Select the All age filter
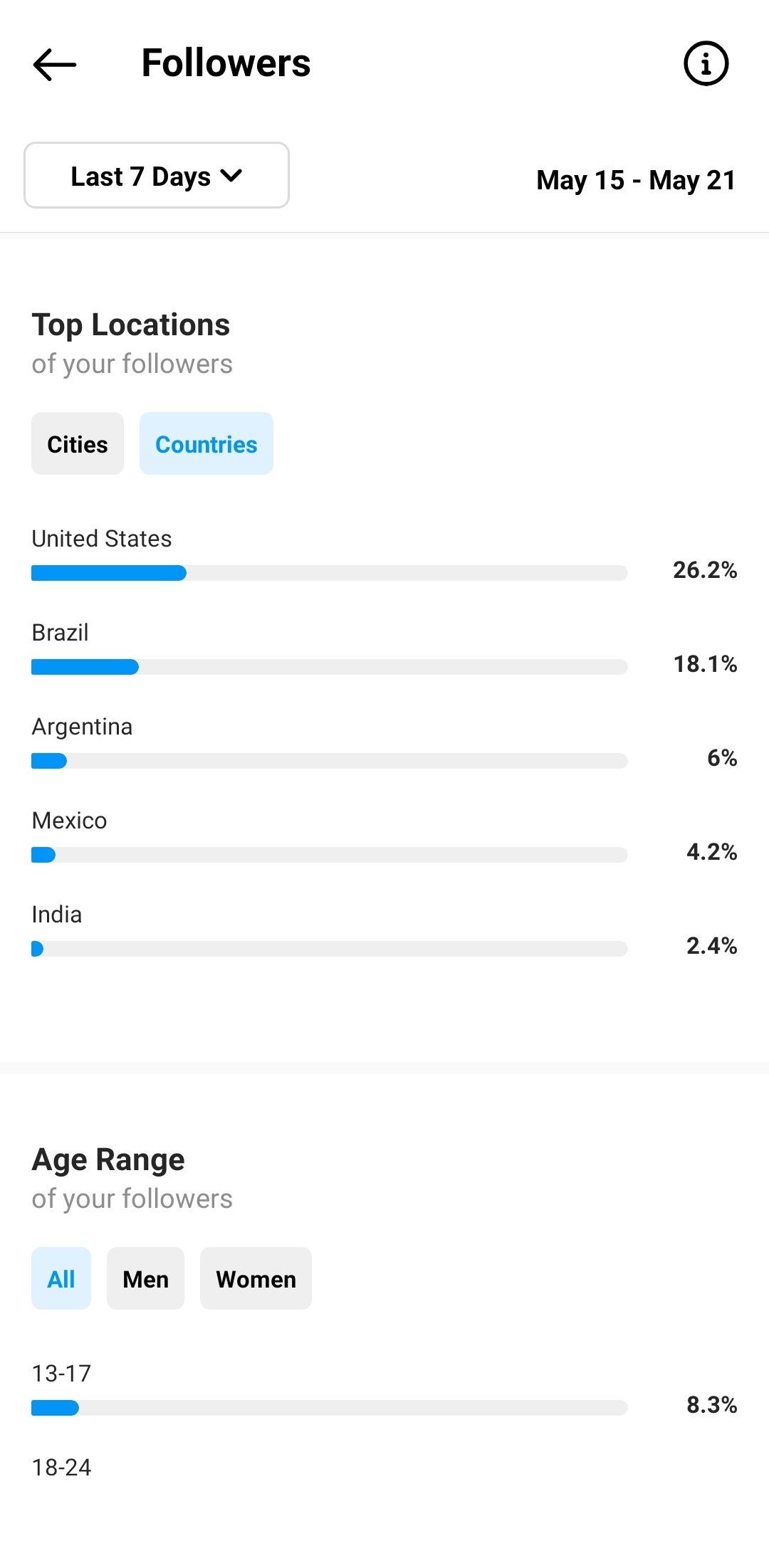 61,1278
